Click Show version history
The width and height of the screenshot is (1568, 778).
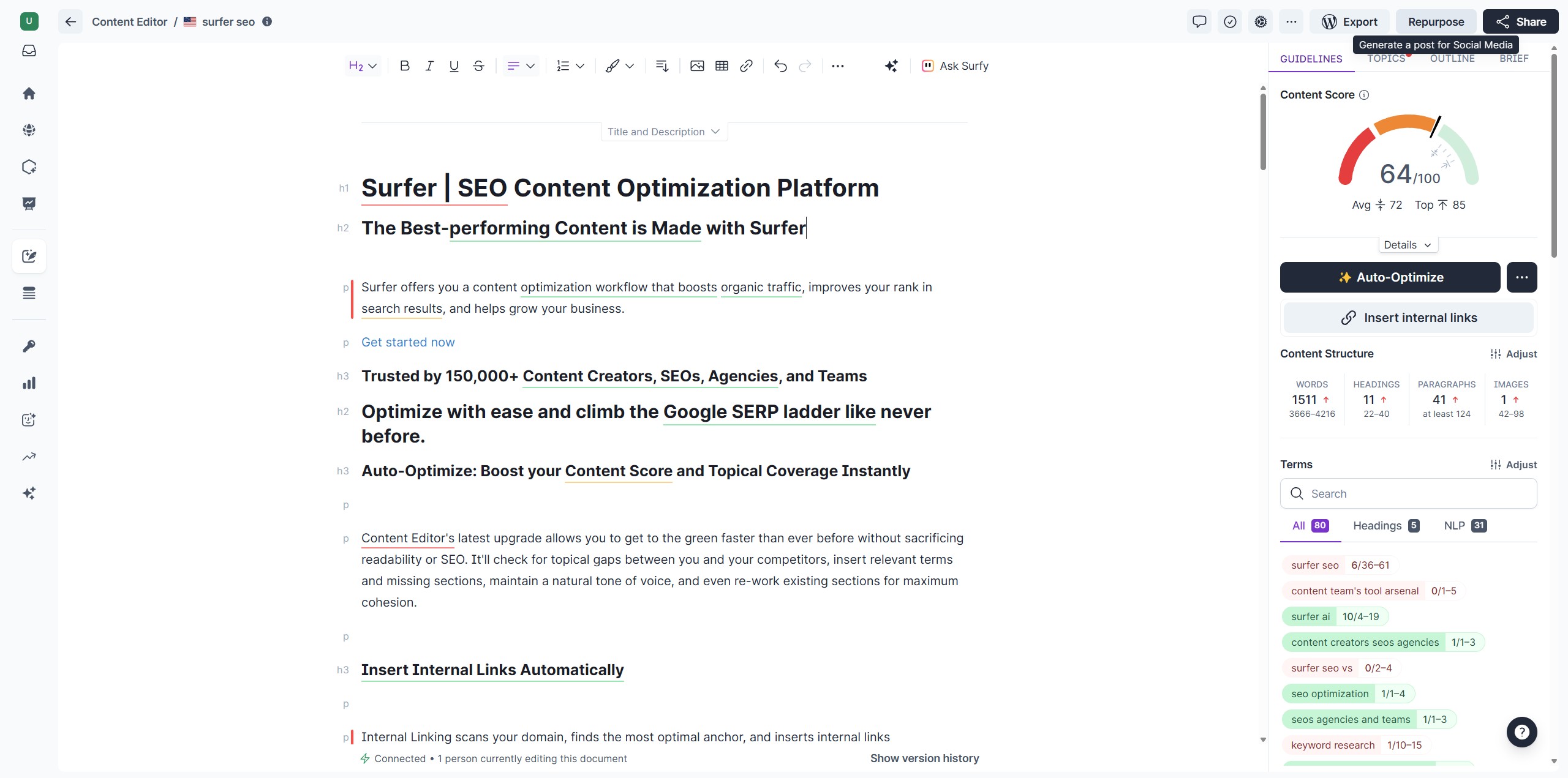click(x=924, y=758)
